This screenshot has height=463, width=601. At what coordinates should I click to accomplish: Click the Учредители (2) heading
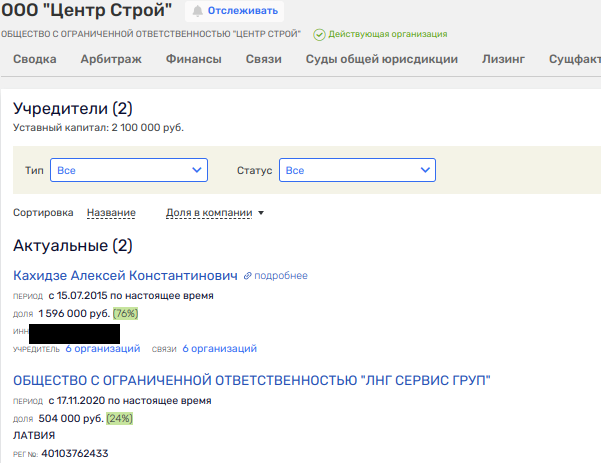pyautogui.click(x=73, y=108)
